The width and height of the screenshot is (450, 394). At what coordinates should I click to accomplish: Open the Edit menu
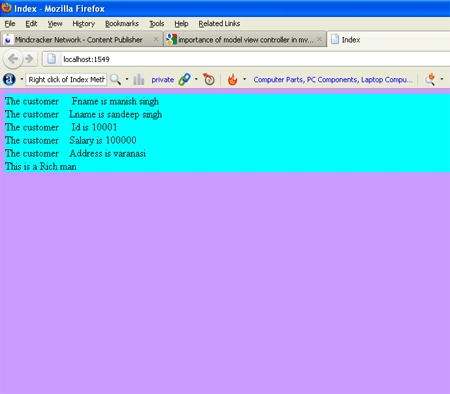pyautogui.click(x=31, y=24)
